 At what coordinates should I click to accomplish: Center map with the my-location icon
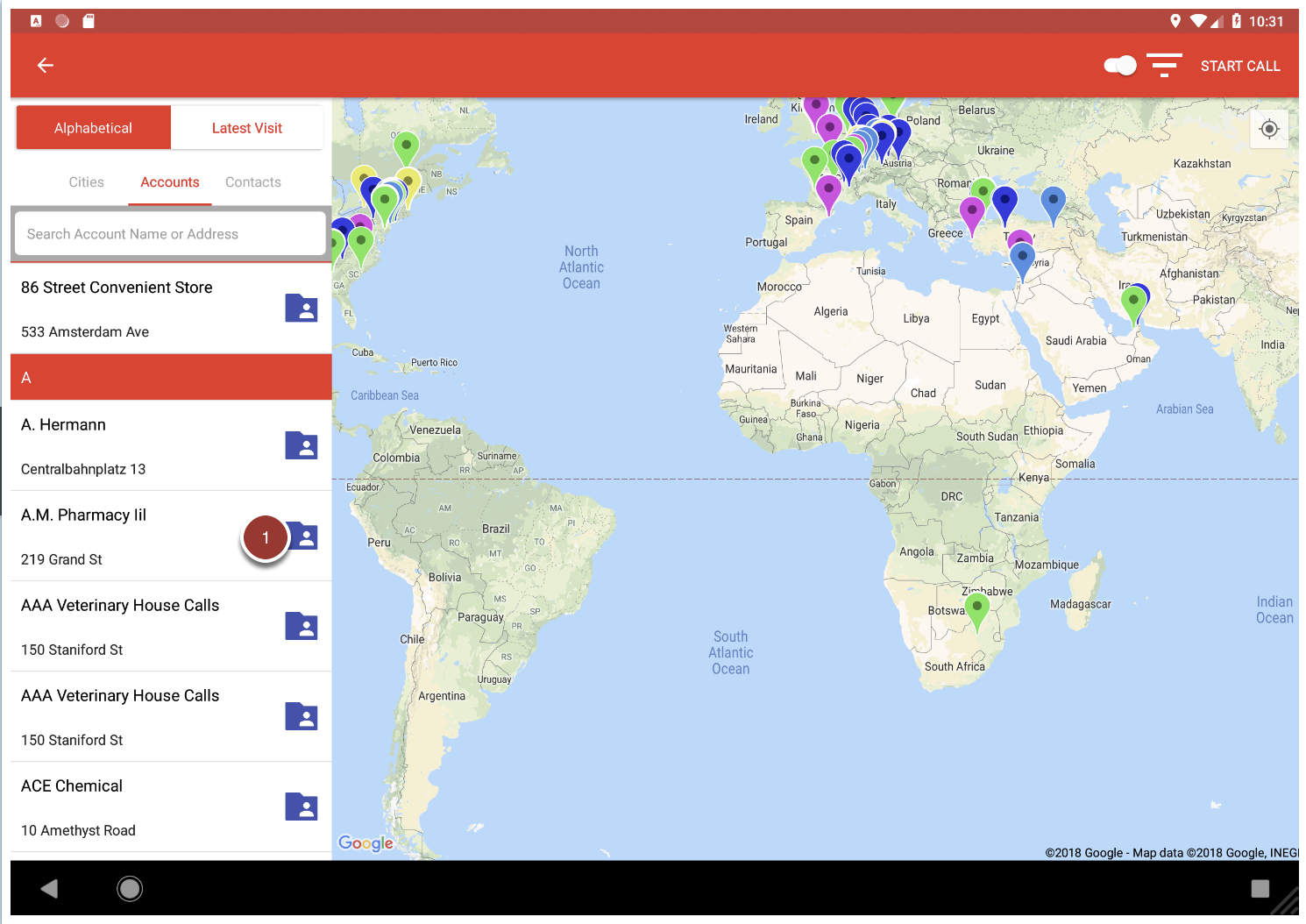[1268, 130]
